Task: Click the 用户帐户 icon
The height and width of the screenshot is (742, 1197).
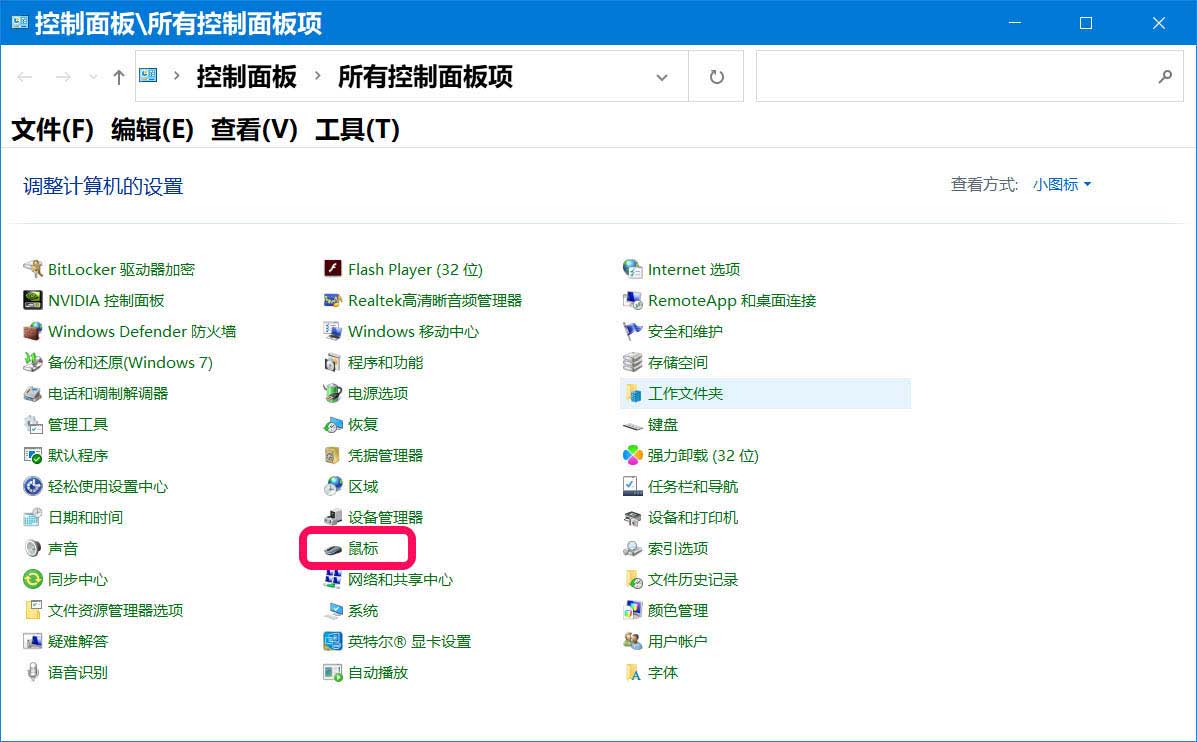Action: coord(633,641)
